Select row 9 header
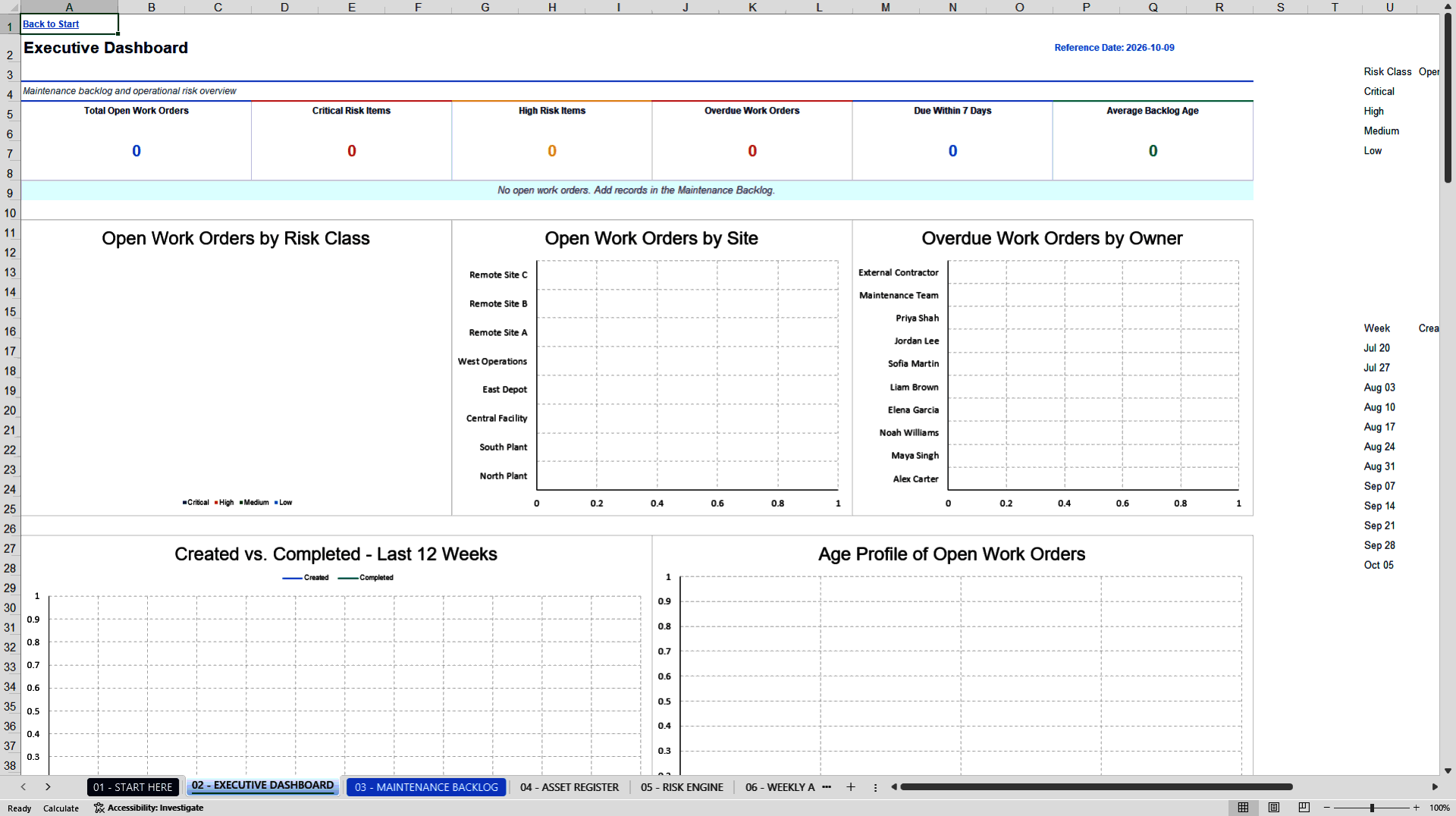This screenshot has height=816, width=1456. (x=10, y=193)
